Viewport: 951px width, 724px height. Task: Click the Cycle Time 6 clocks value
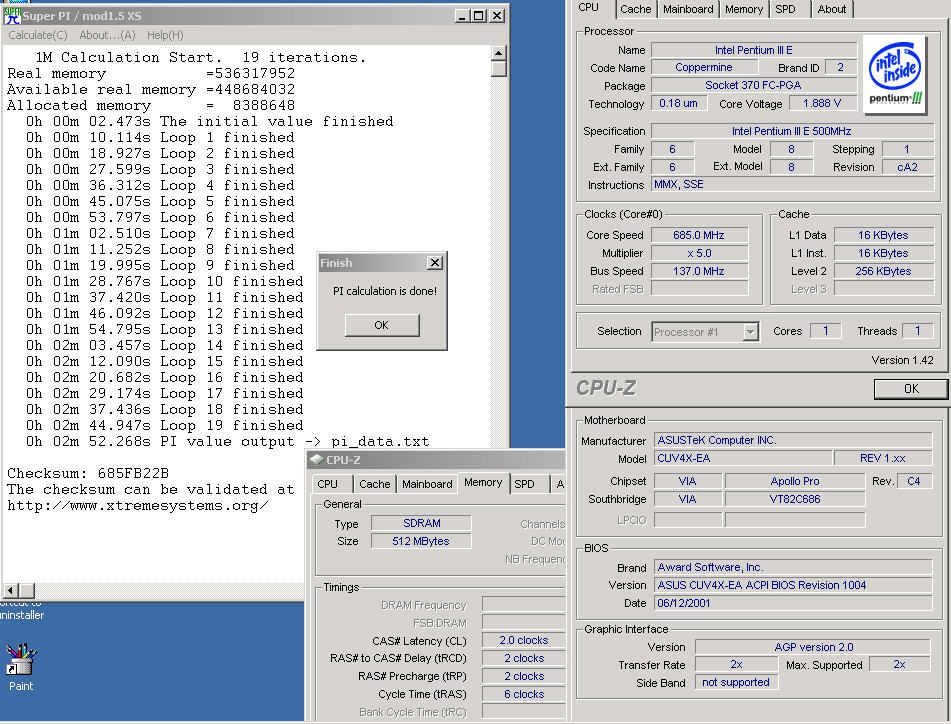click(x=523, y=694)
